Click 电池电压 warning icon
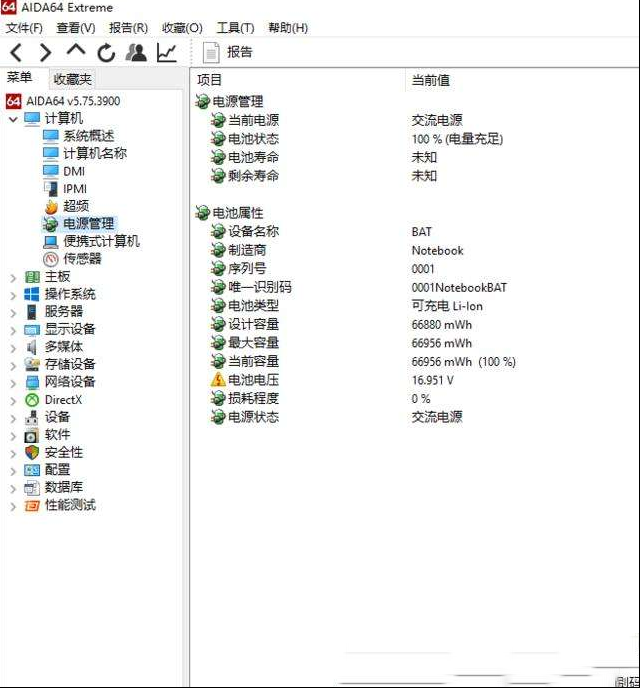This screenshot has width=640, height=688. 218,380
